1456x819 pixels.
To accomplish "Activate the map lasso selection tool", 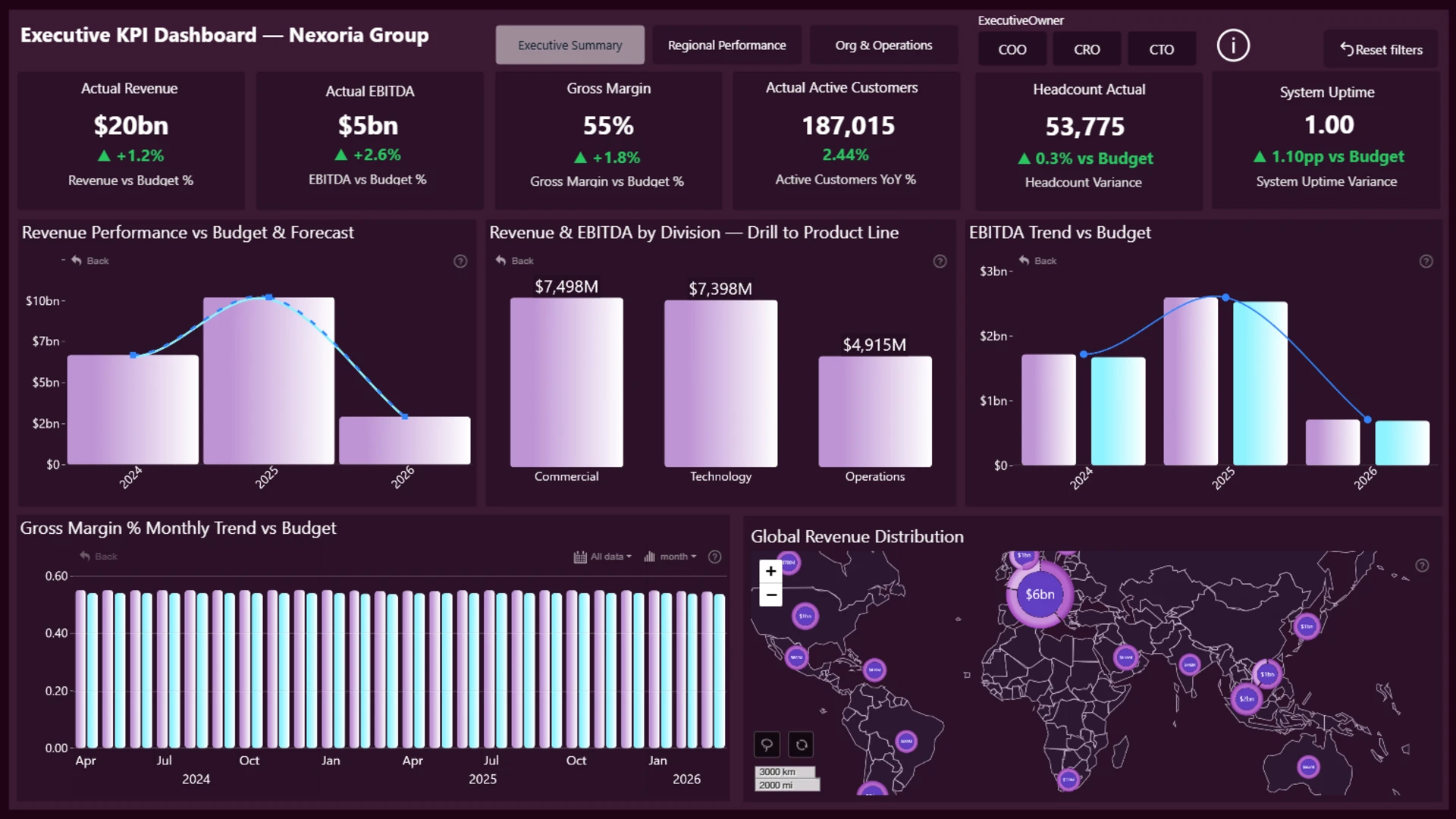I will 767,745.
